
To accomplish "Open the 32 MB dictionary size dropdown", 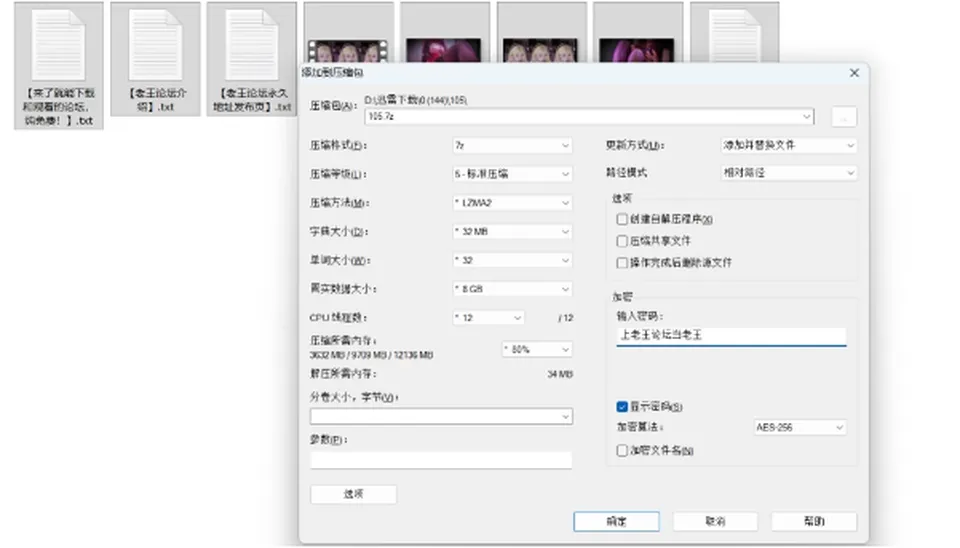I will (512, 231).
